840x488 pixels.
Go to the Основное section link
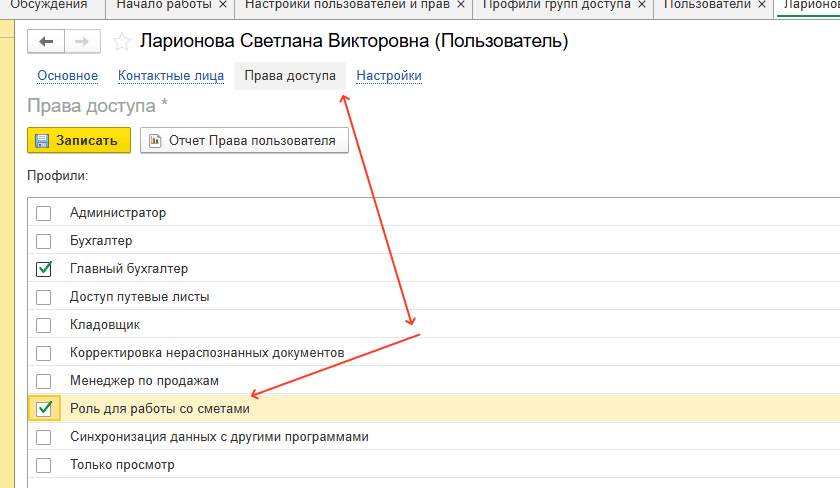pos(67,76)
